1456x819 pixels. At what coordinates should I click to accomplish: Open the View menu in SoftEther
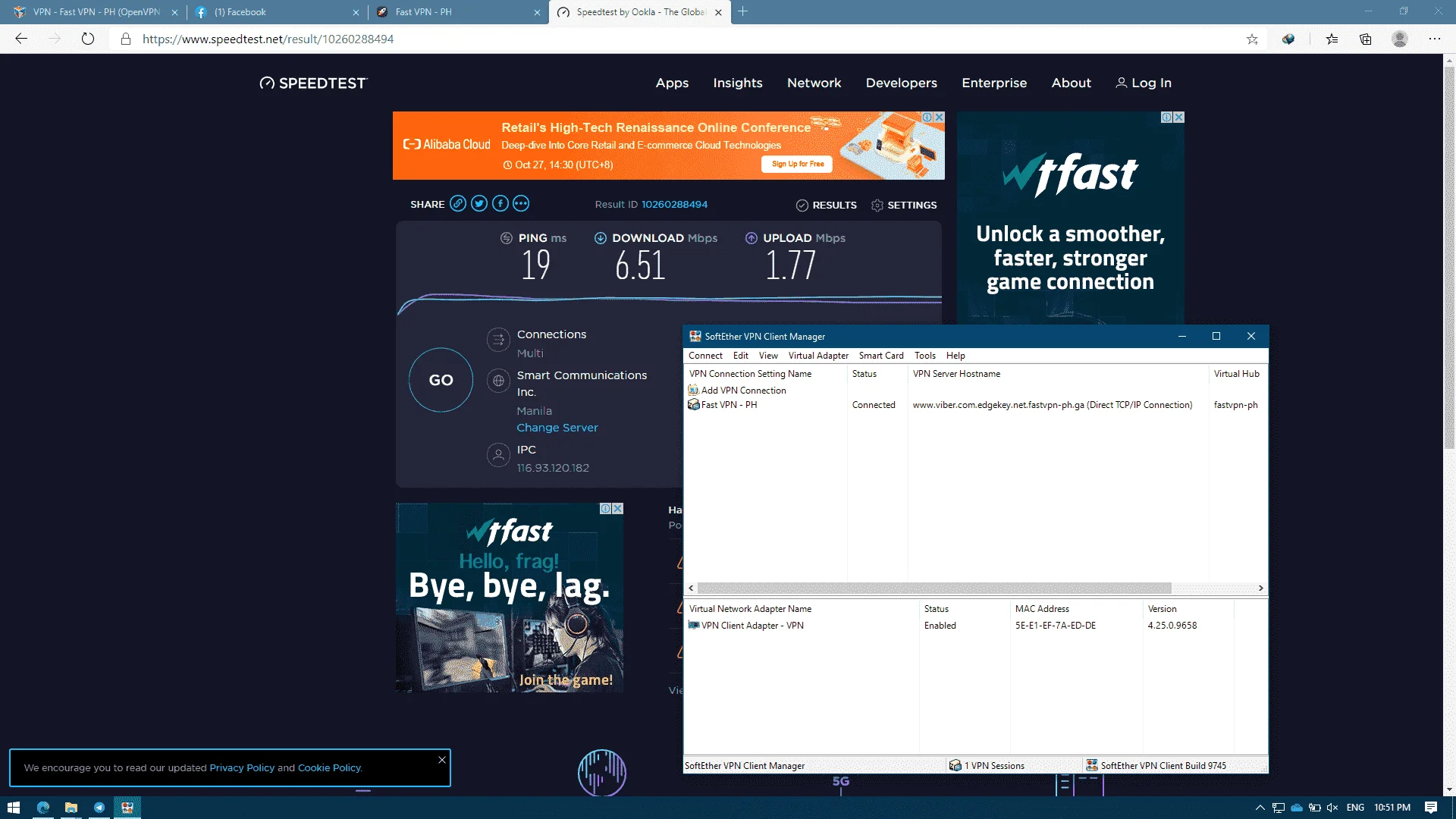pos(768,355)
